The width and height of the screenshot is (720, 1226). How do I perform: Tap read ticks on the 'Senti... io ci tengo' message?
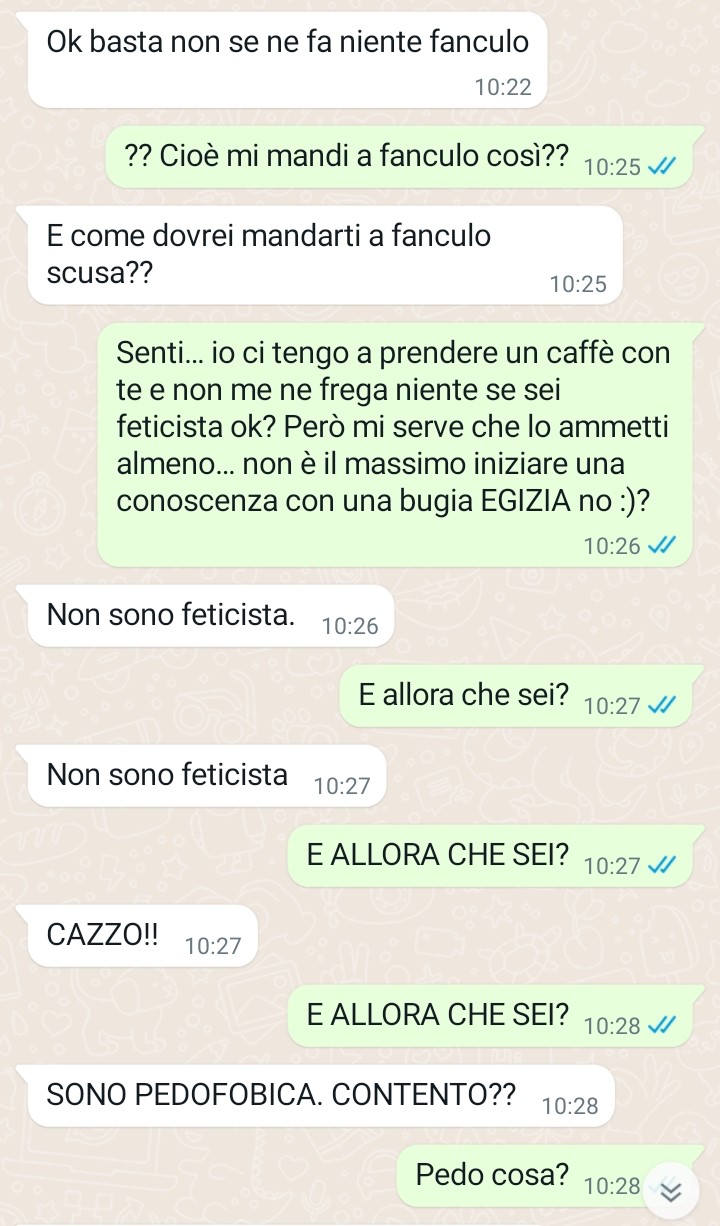pyautogui.click(x=661, y=546)
